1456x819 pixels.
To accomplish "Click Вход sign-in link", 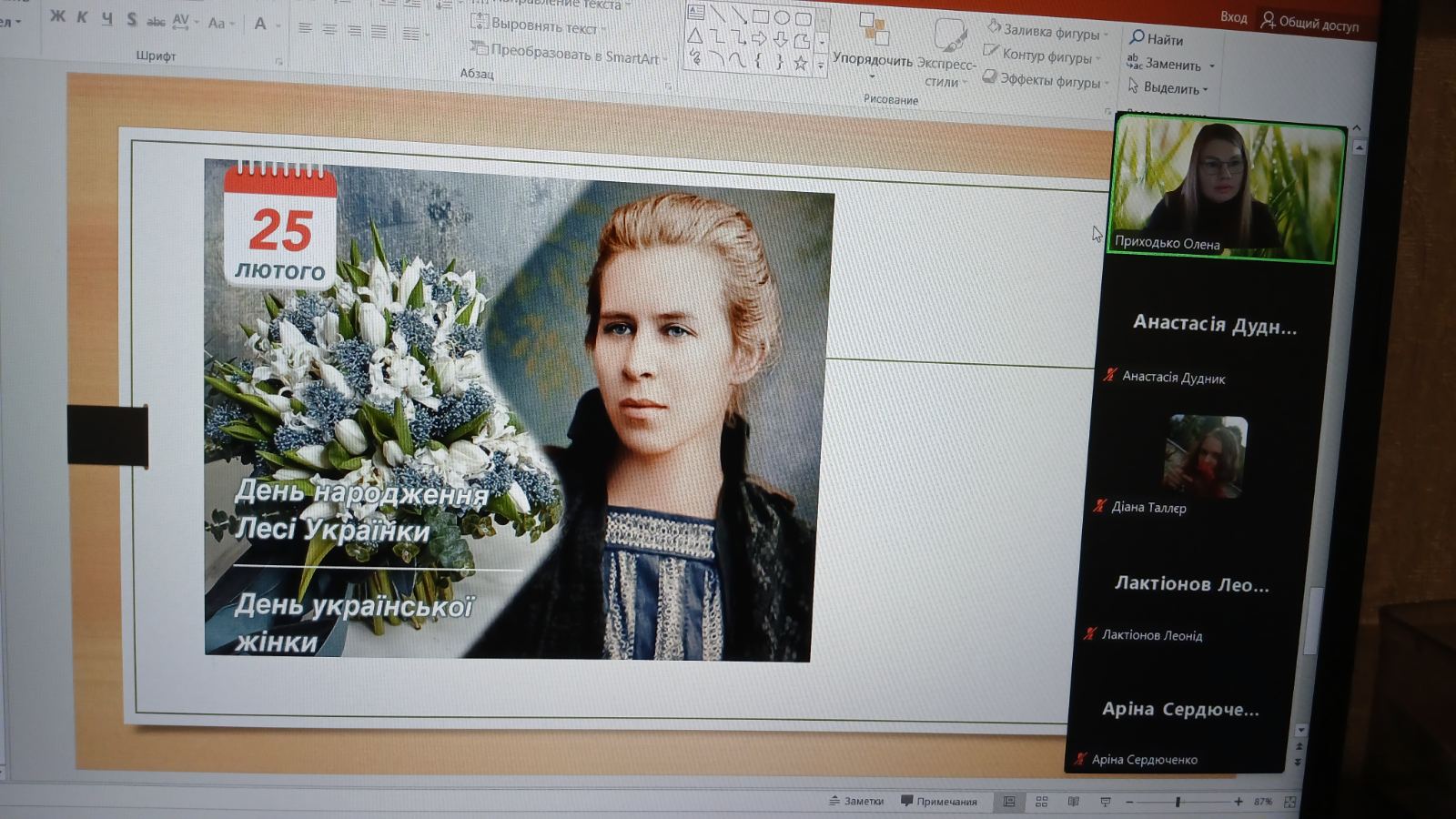I will (1233, 17).
